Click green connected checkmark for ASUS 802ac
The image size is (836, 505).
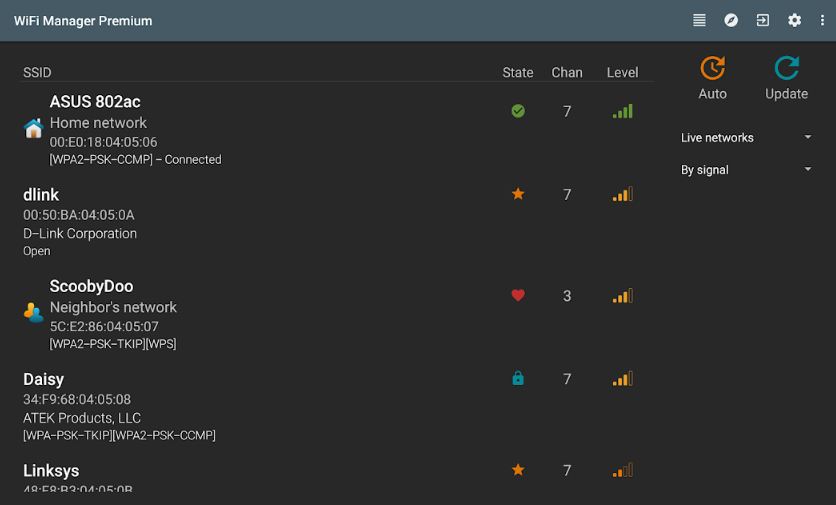click(x=518, y=111)
